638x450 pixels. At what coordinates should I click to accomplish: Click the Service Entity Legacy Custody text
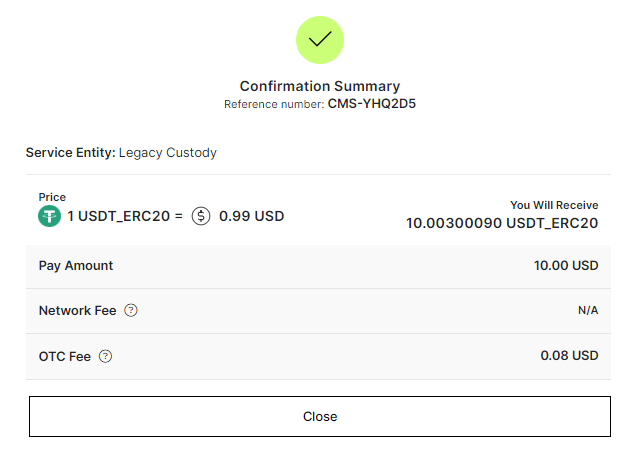[x=121, y=153]
